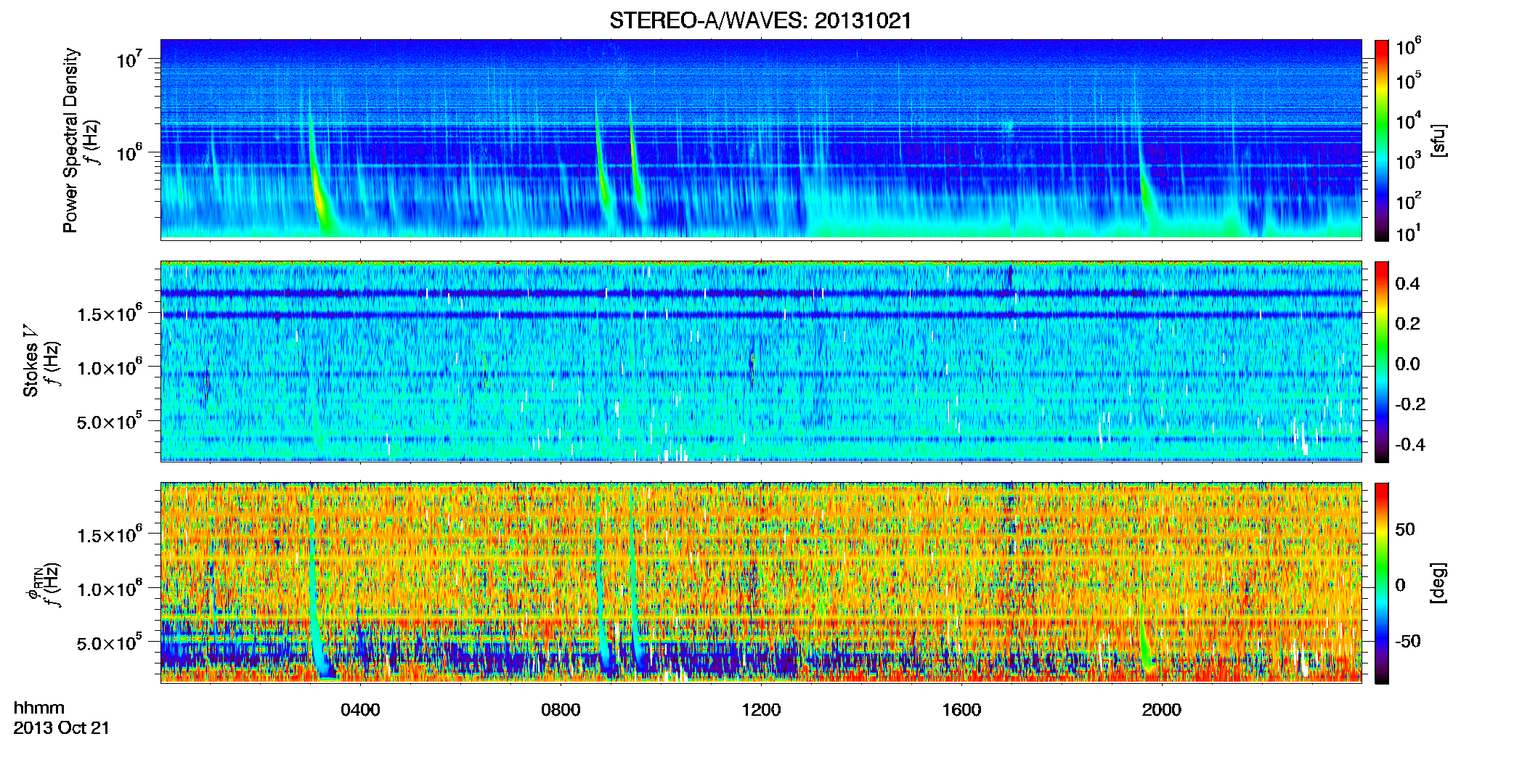
Task: Select the [deg] color bar unit label
Action: click(x=1438, y=583)
